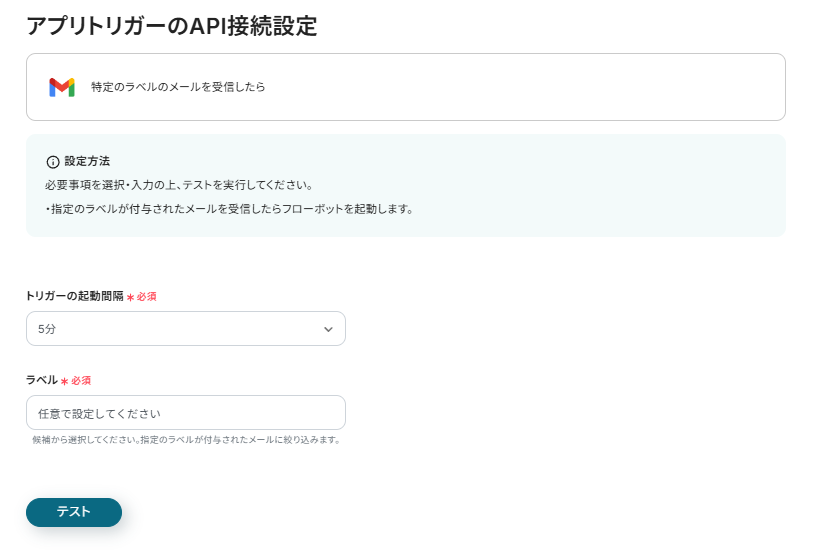Focus the ラベル input field
The height and width of the screenshot is (555, 824).
point(186,413)
